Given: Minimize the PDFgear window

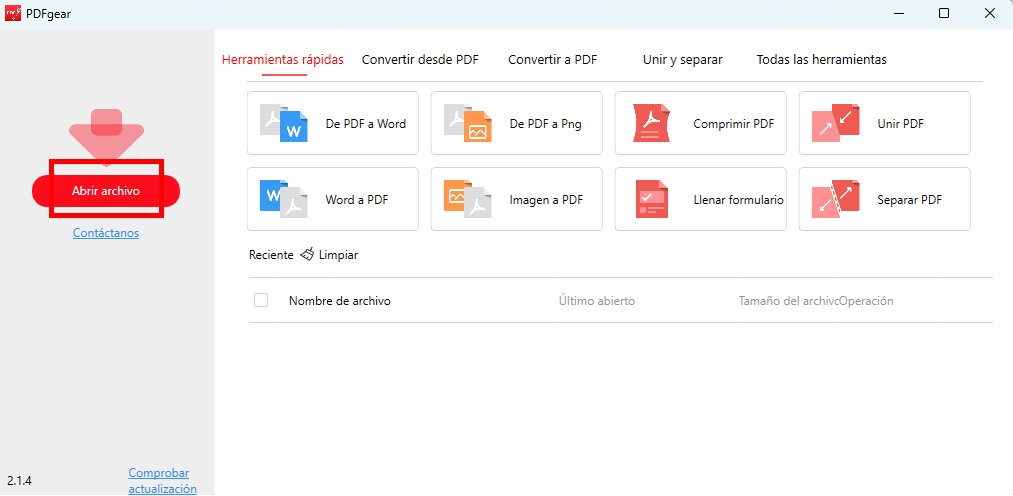Looking at the screenshot, I should point(899,13).
